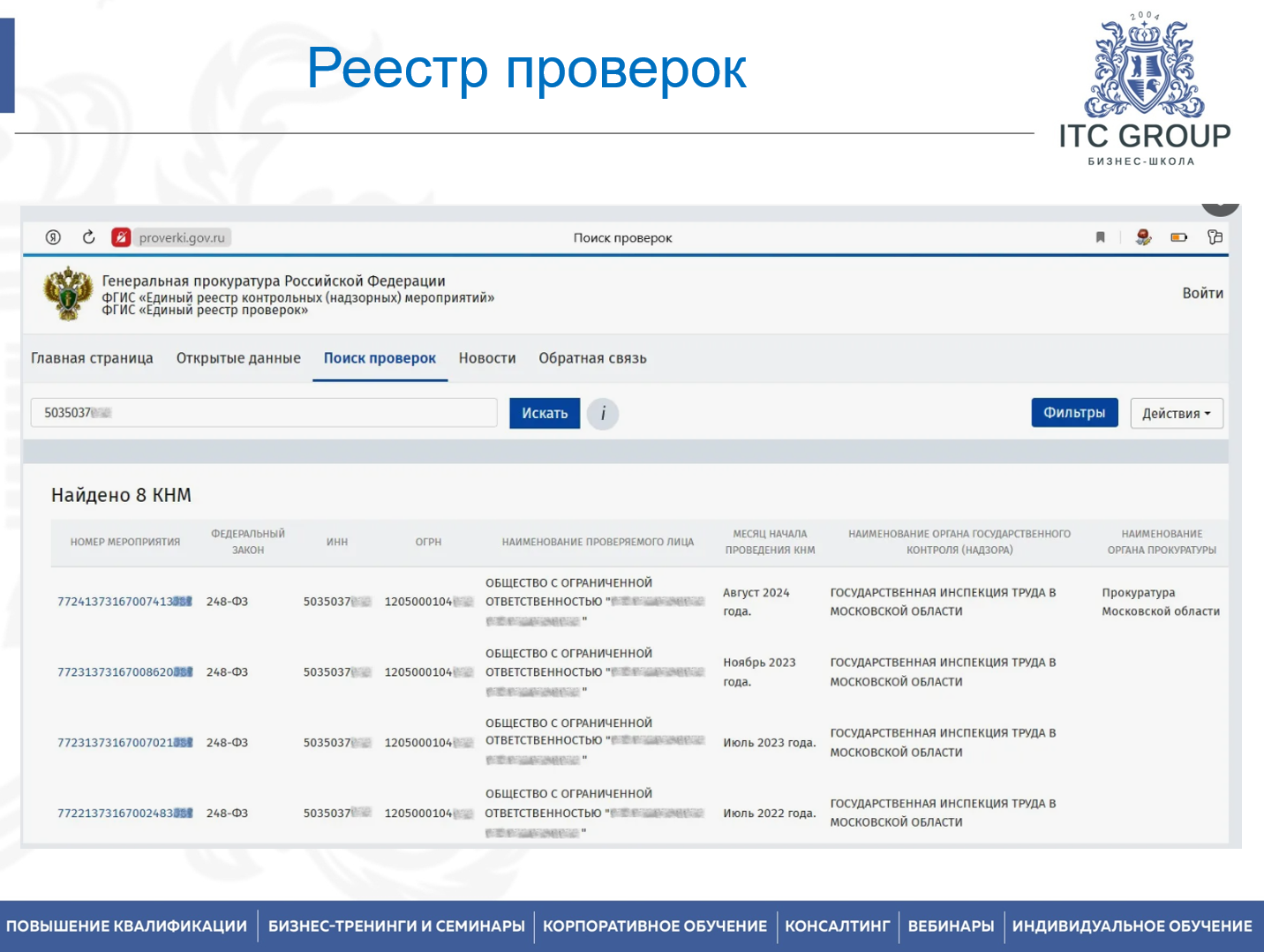Click the search field containing 5035037

tap(264, 413)
